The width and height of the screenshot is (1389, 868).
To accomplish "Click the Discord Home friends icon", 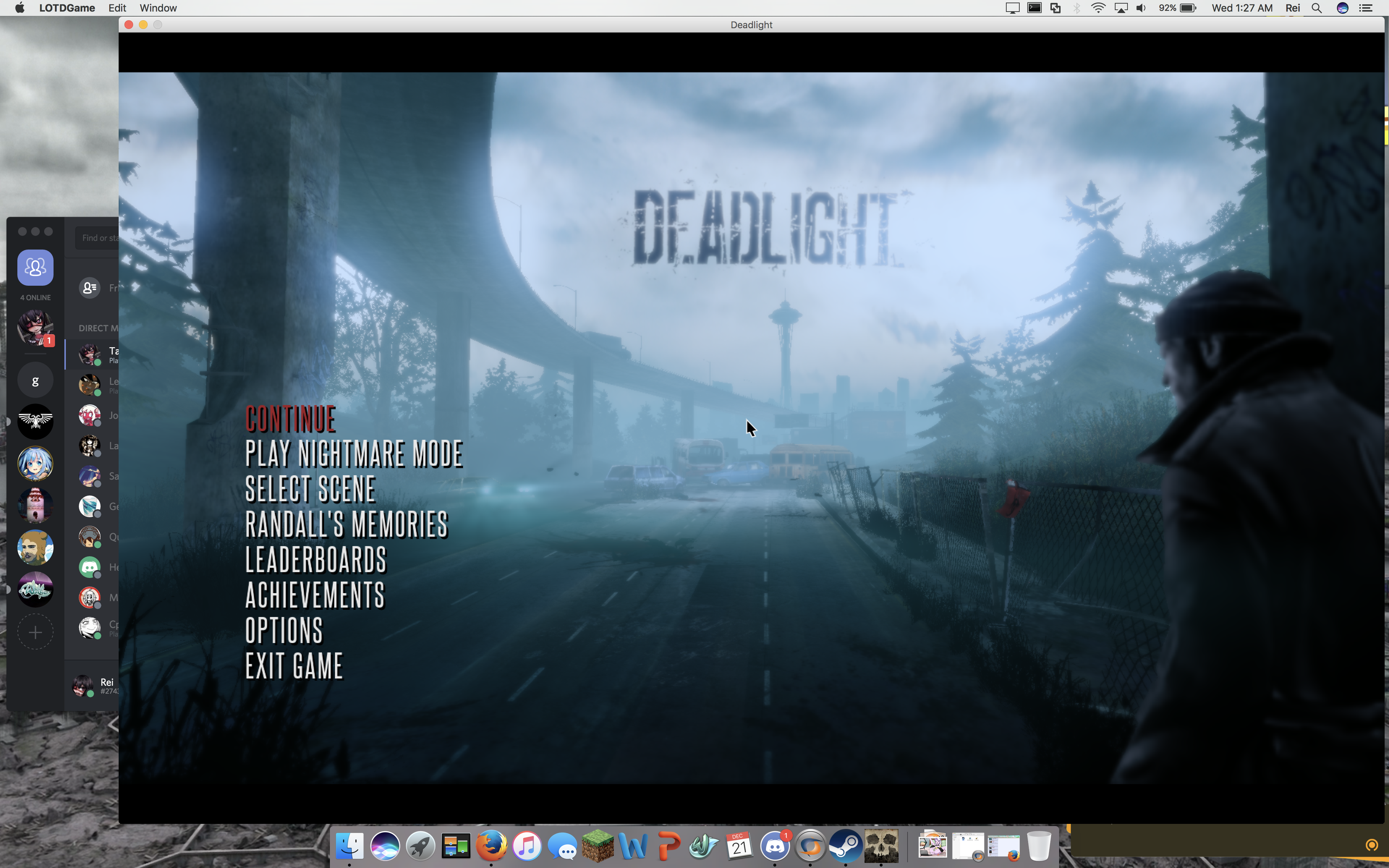I will (x=35, y=268).
